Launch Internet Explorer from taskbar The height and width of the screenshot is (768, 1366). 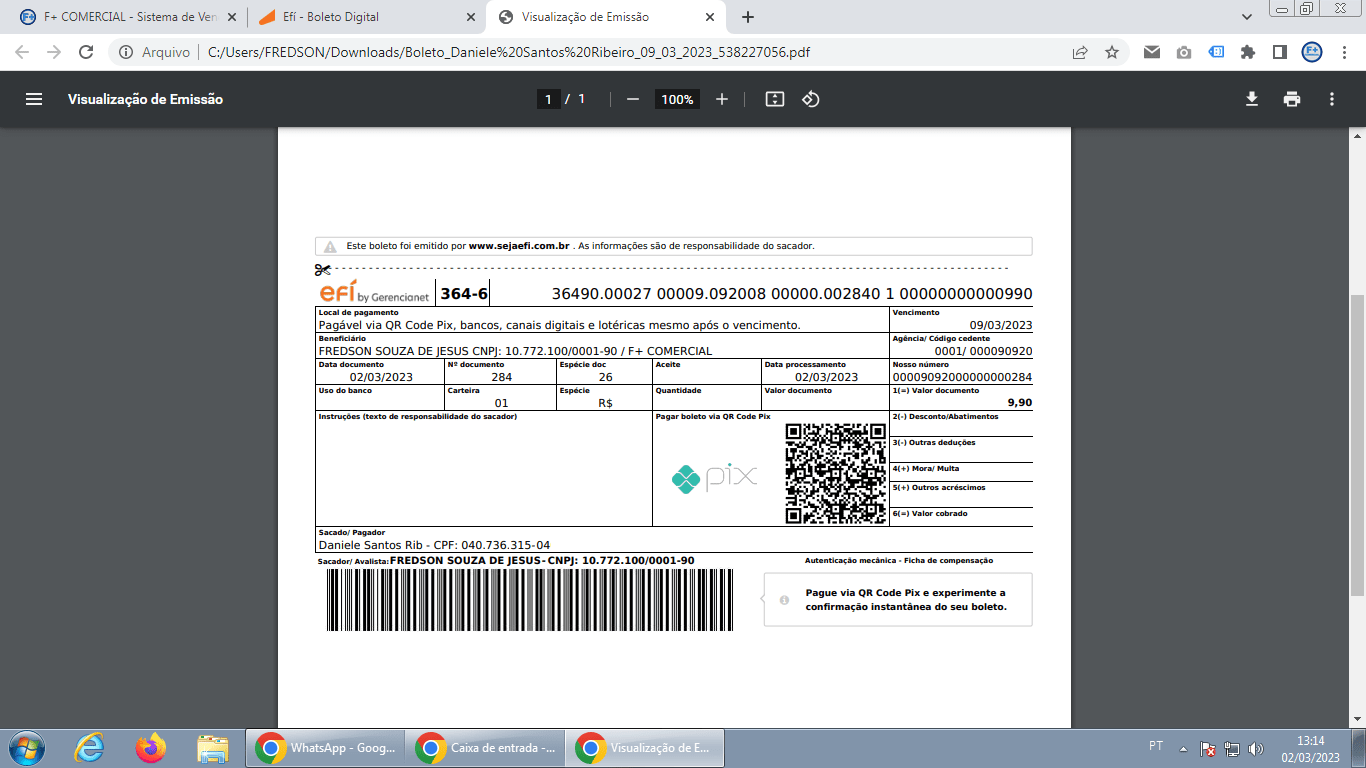point(89,748)
